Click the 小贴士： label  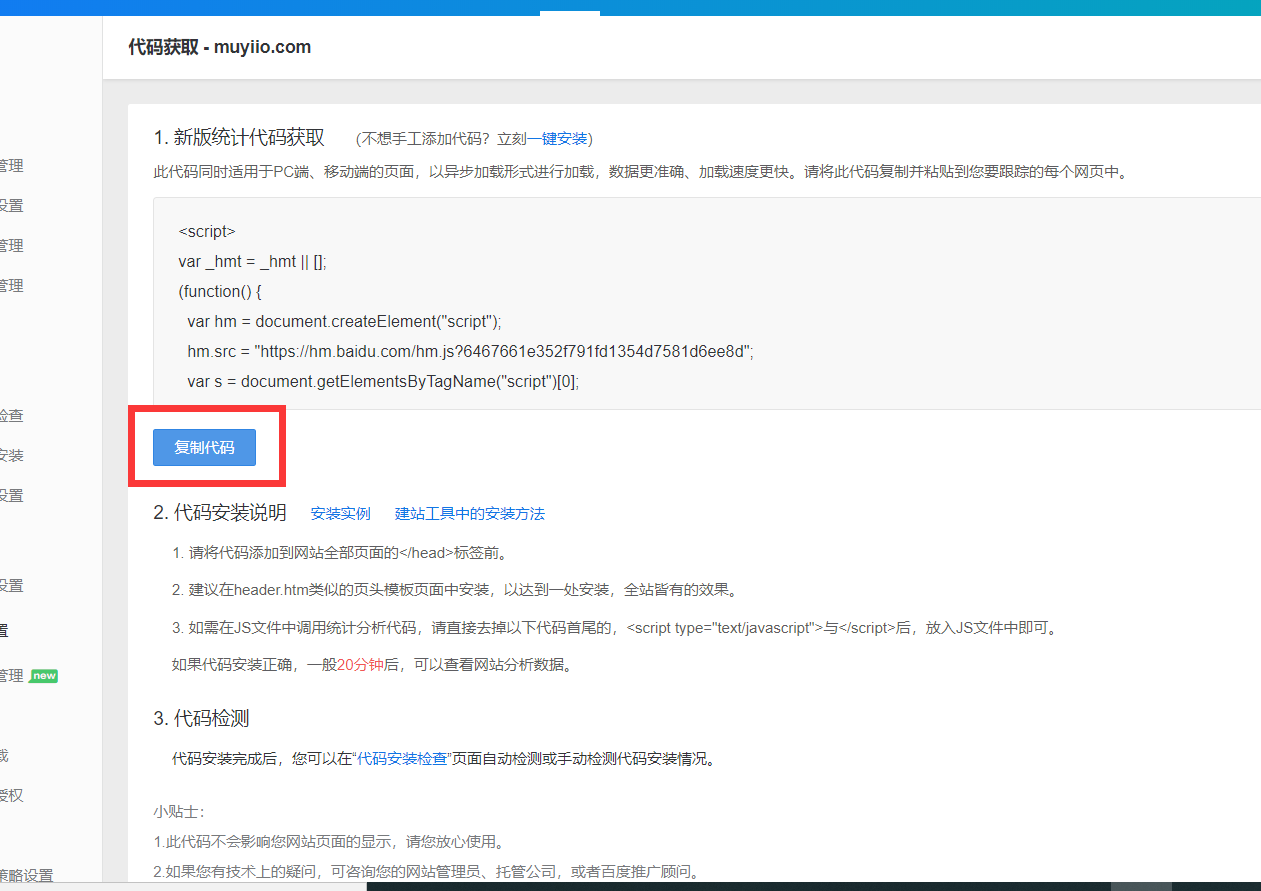point(179,811)
